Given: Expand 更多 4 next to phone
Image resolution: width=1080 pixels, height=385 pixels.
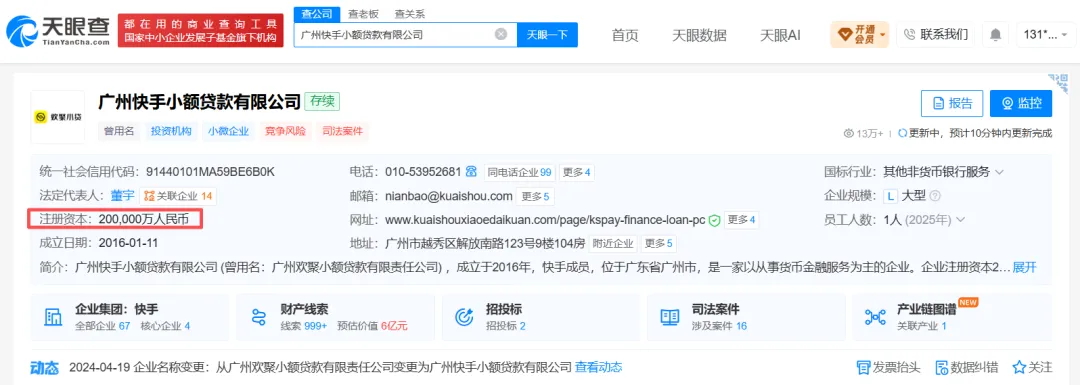Looking at the screenshot, I should coord(577,172).
